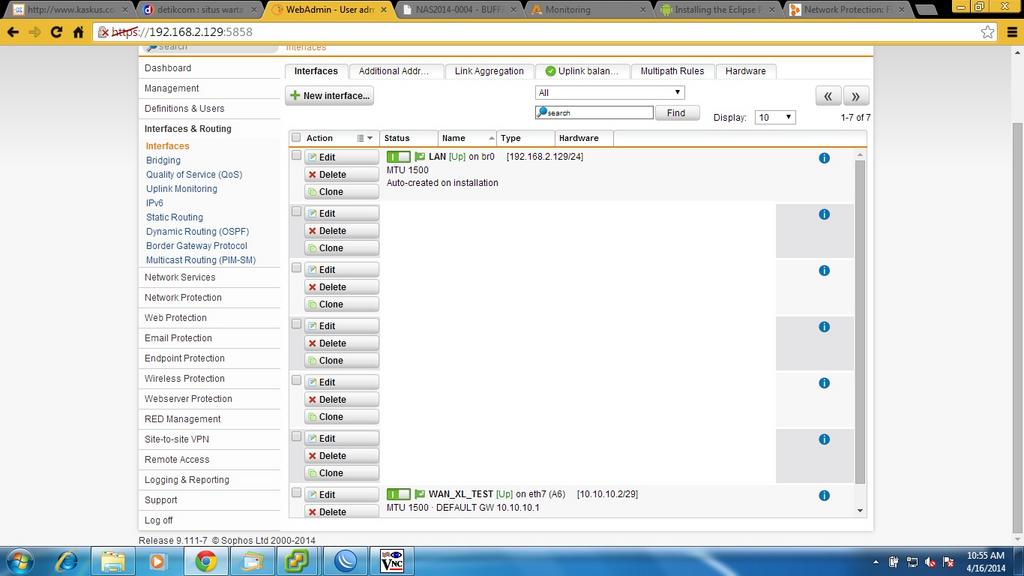Delete the LAN interface
This screenshot has height=576, width=1024.
tap(342, 174)
